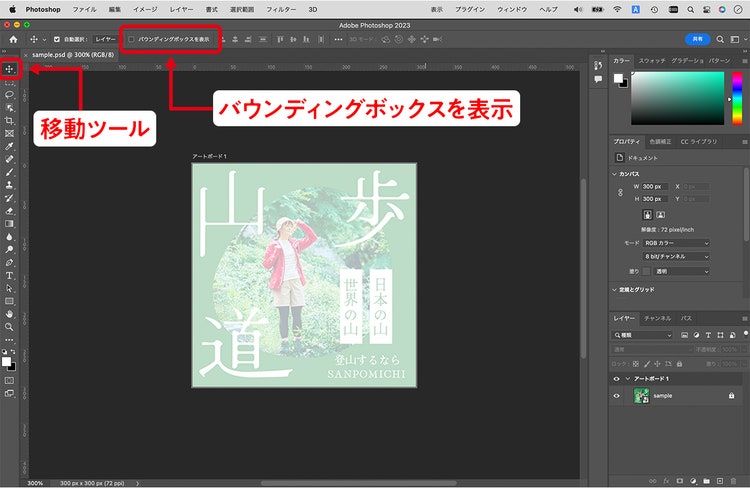Open the フィルター menu
The width and height of the screenshot is (750, 488).
click(x=281, y=9)
